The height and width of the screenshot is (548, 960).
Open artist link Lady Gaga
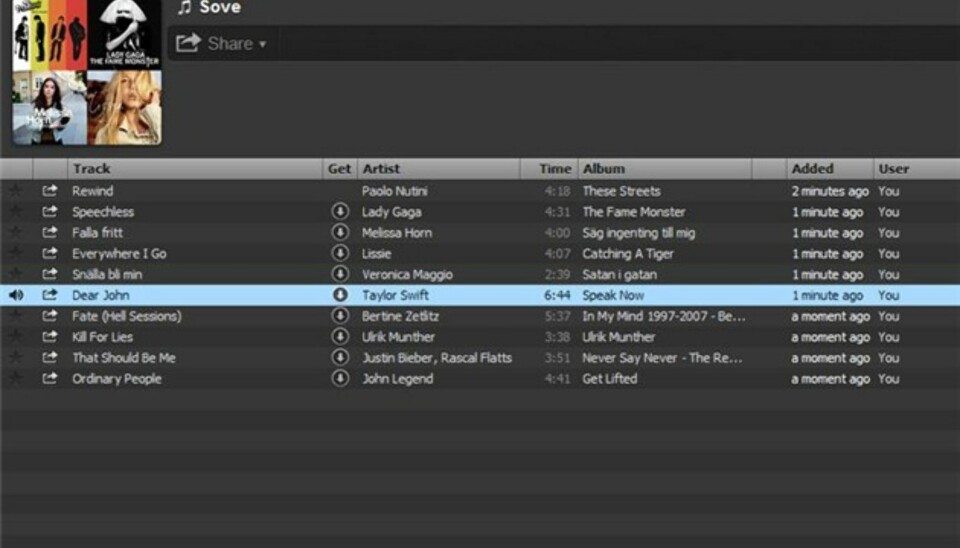[391, 211]
